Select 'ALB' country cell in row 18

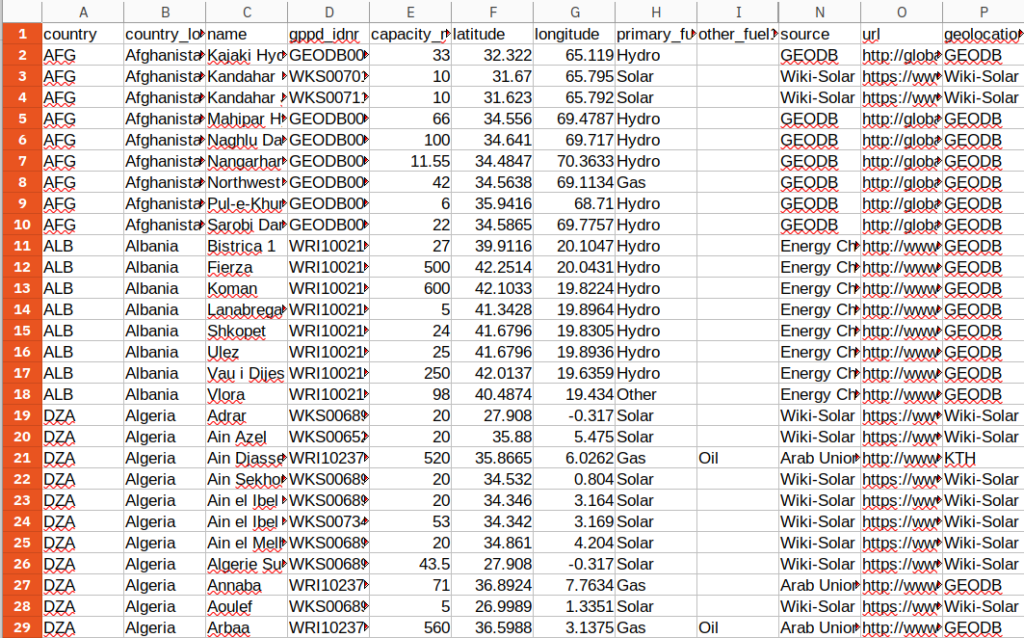tap(83, 394)
